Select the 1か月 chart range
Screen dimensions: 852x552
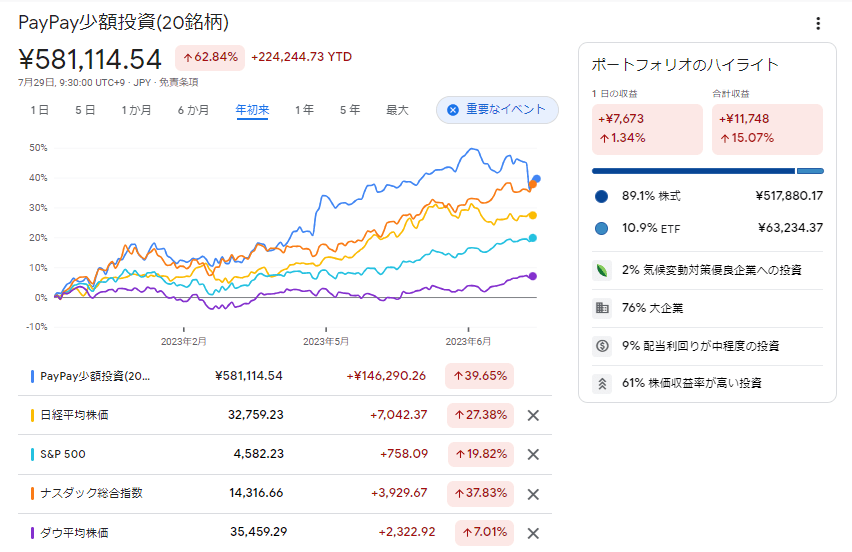point(136,110)
